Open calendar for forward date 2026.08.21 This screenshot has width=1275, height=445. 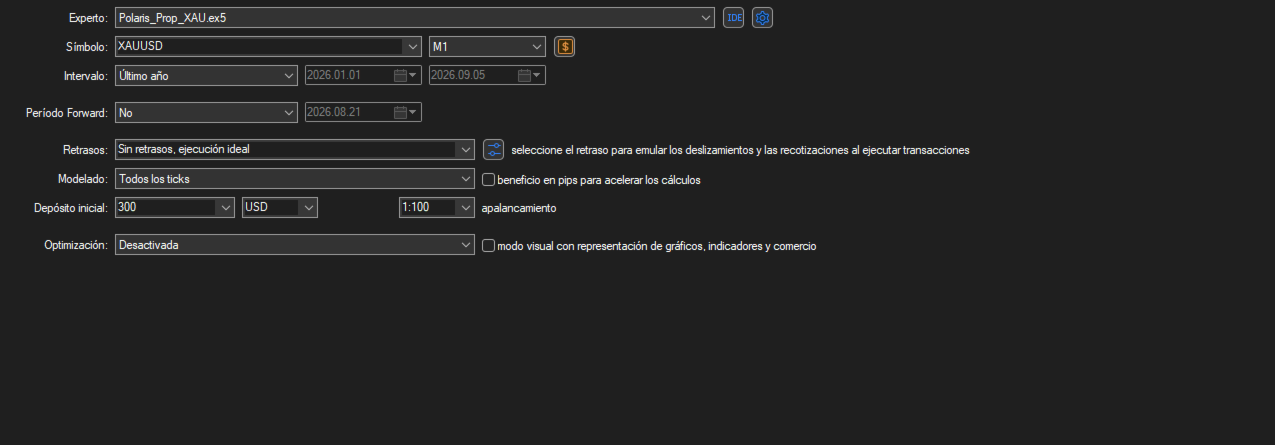pos(406,113)
